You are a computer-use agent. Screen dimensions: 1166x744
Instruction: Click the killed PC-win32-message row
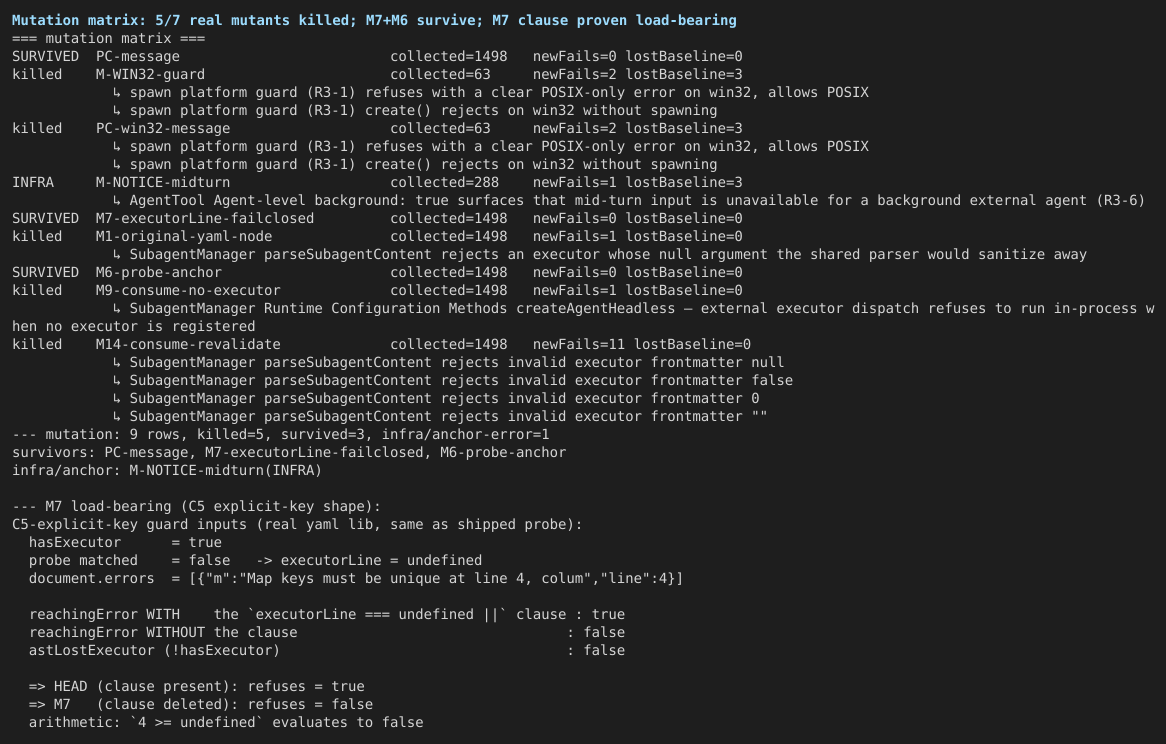click(377, 129)
